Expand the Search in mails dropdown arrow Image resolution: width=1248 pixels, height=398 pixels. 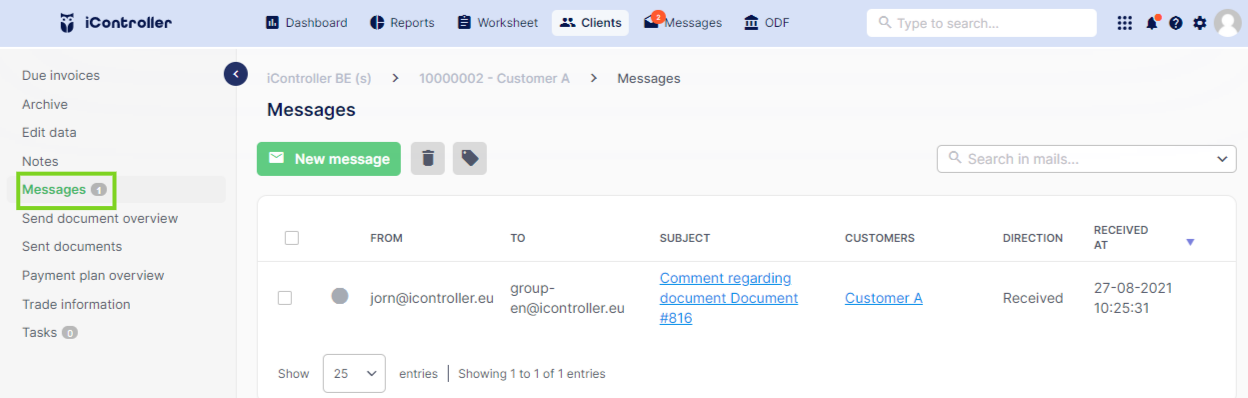point(1223,159)
